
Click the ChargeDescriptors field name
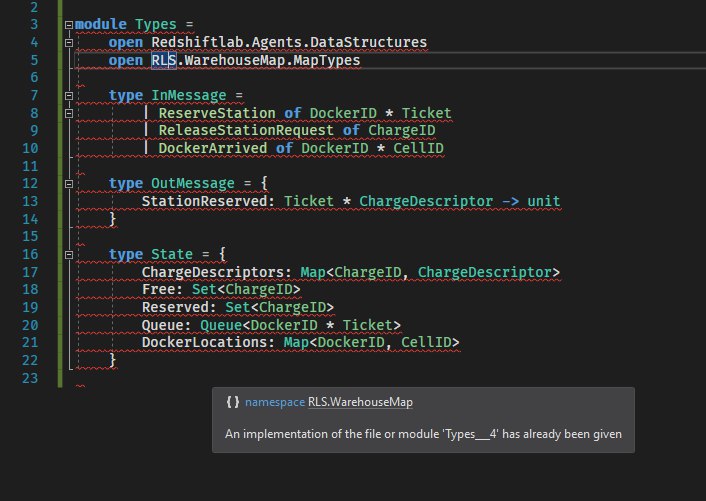pos(212,272)
